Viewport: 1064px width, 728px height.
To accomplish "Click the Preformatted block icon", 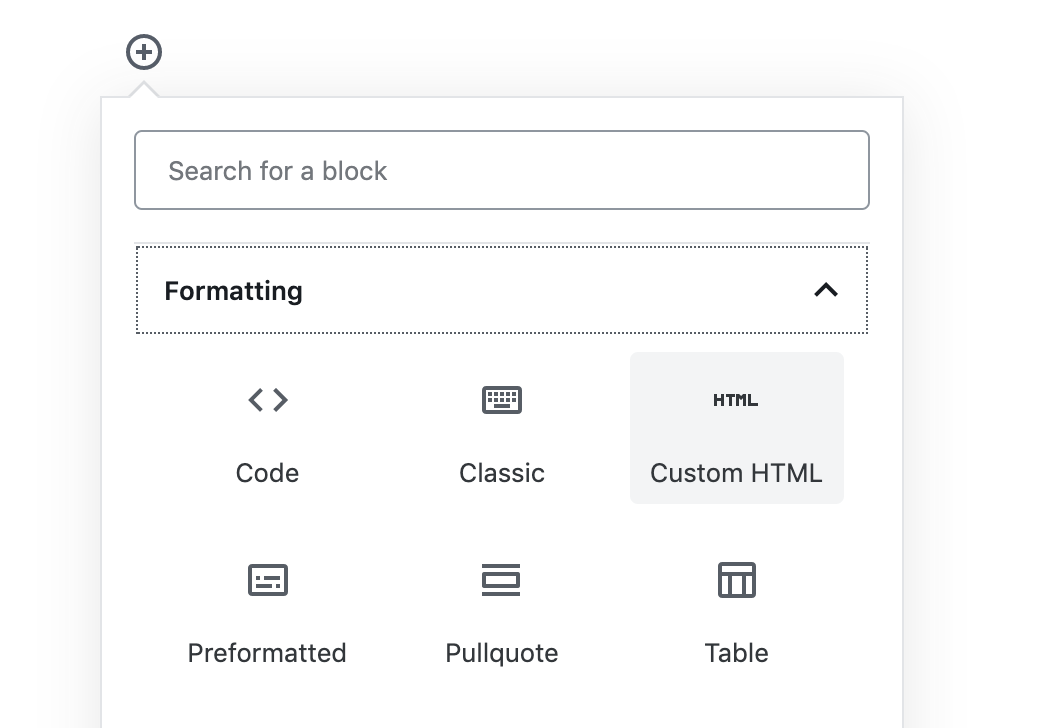I will (x=267, y=580).
